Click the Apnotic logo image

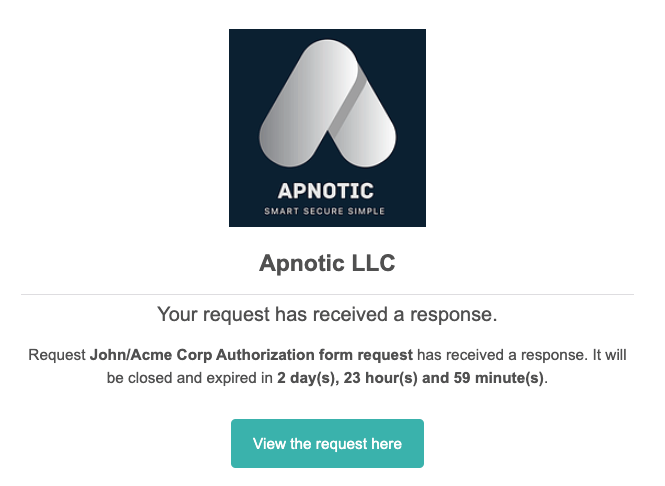point(327,127)
